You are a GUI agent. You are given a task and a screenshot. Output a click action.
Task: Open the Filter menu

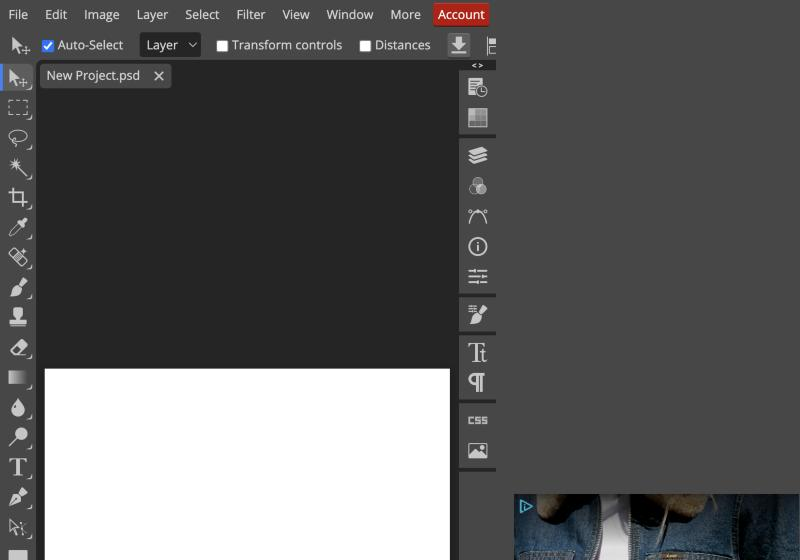(x=251, y=14)
